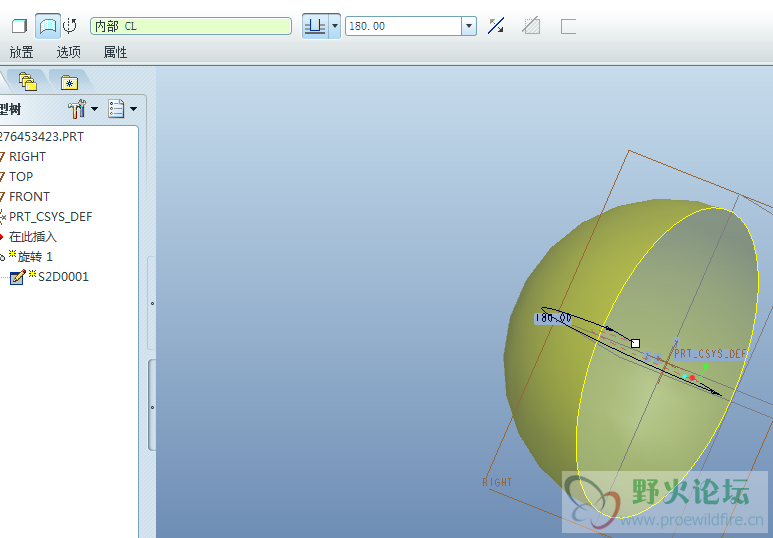Click the 内部 CL axis collector field
Screen dimensions: 773x538
pyautogui.click(x=191, y=26)
